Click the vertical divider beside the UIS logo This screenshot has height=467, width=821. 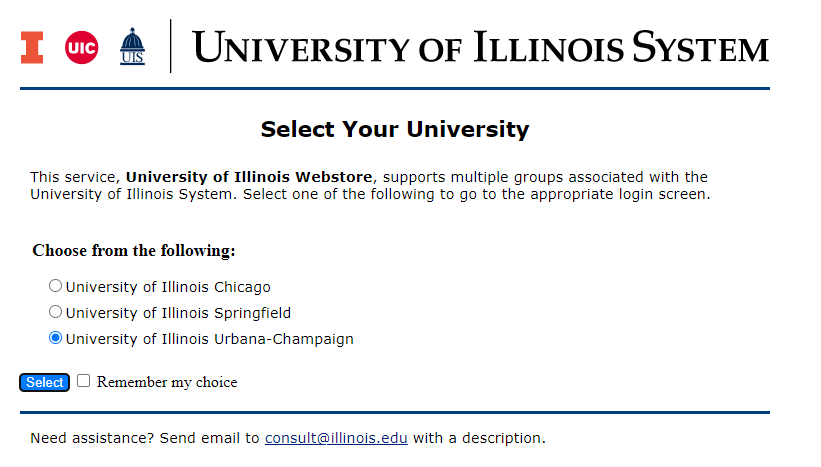pos(171,46)
